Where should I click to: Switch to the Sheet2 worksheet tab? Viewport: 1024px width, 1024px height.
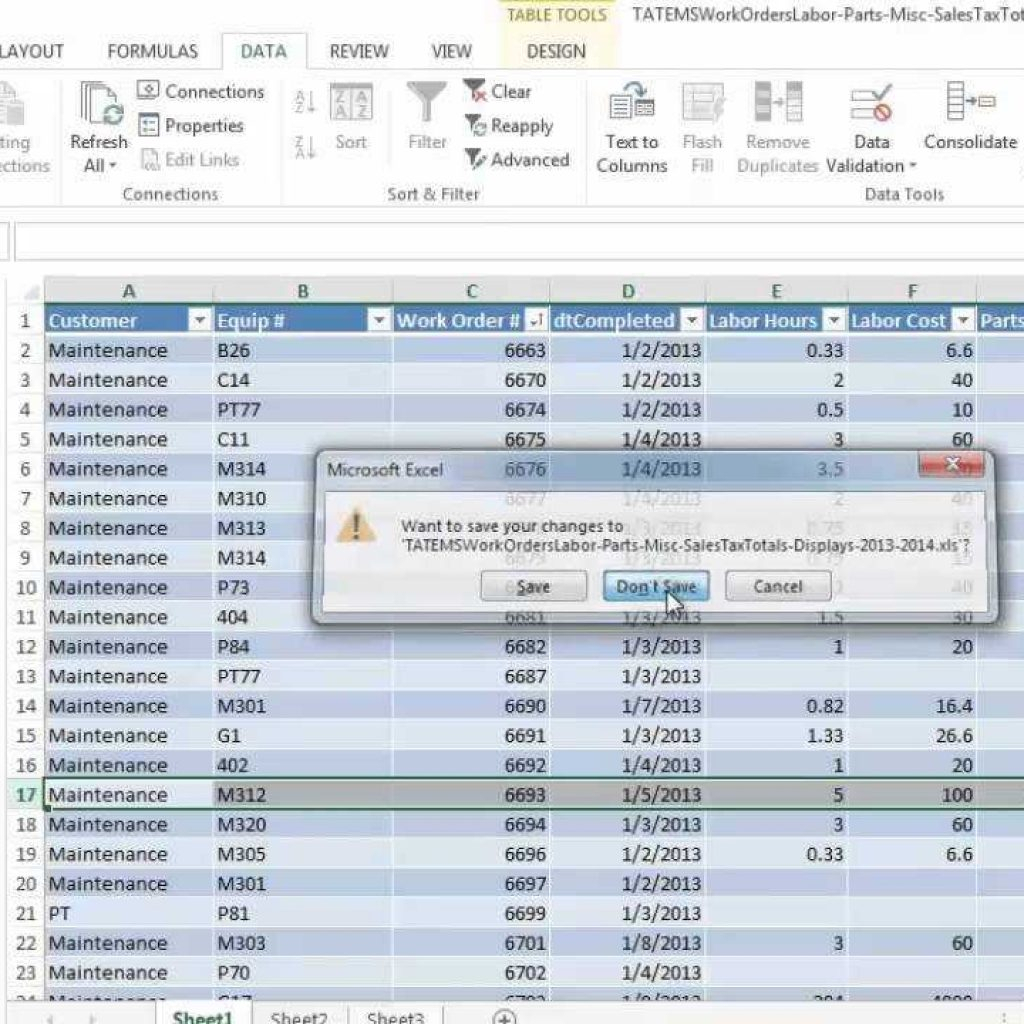(299, 1017)
